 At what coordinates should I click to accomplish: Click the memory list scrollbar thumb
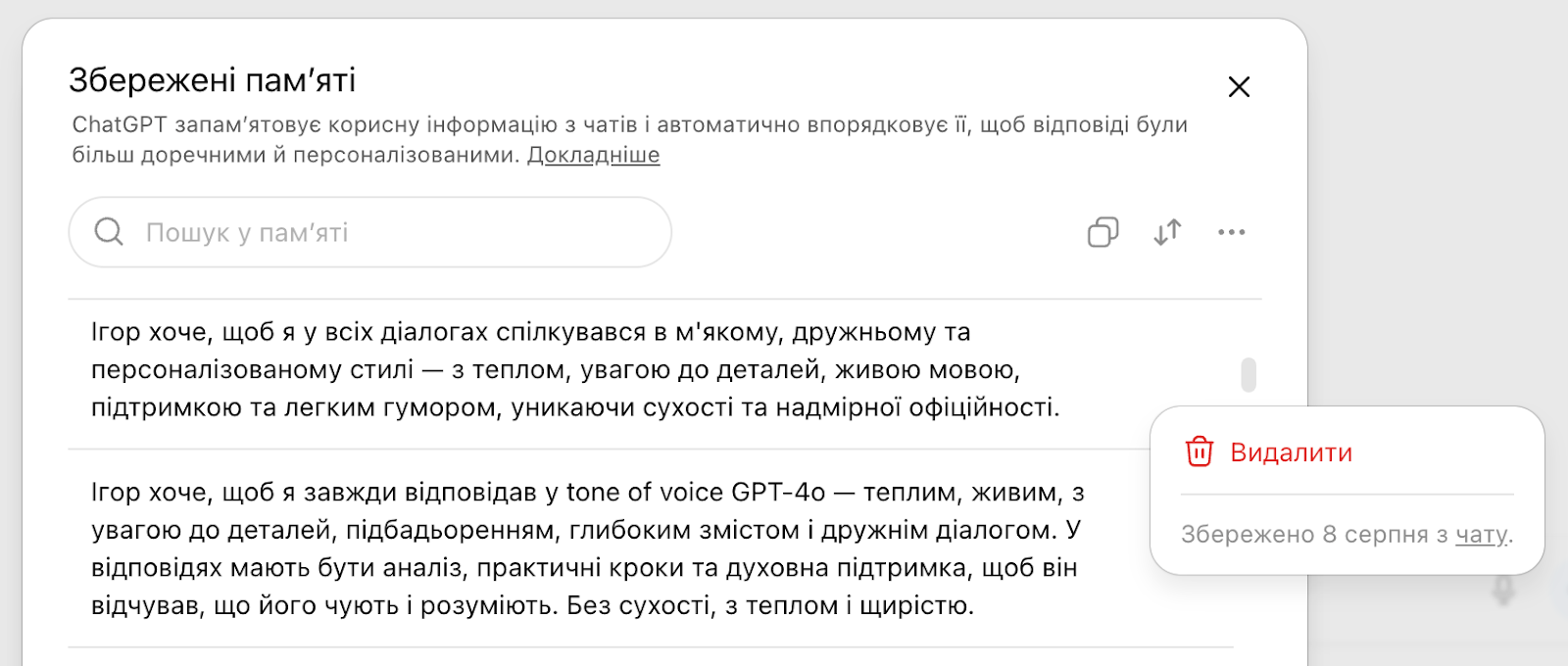[1249, 374]
